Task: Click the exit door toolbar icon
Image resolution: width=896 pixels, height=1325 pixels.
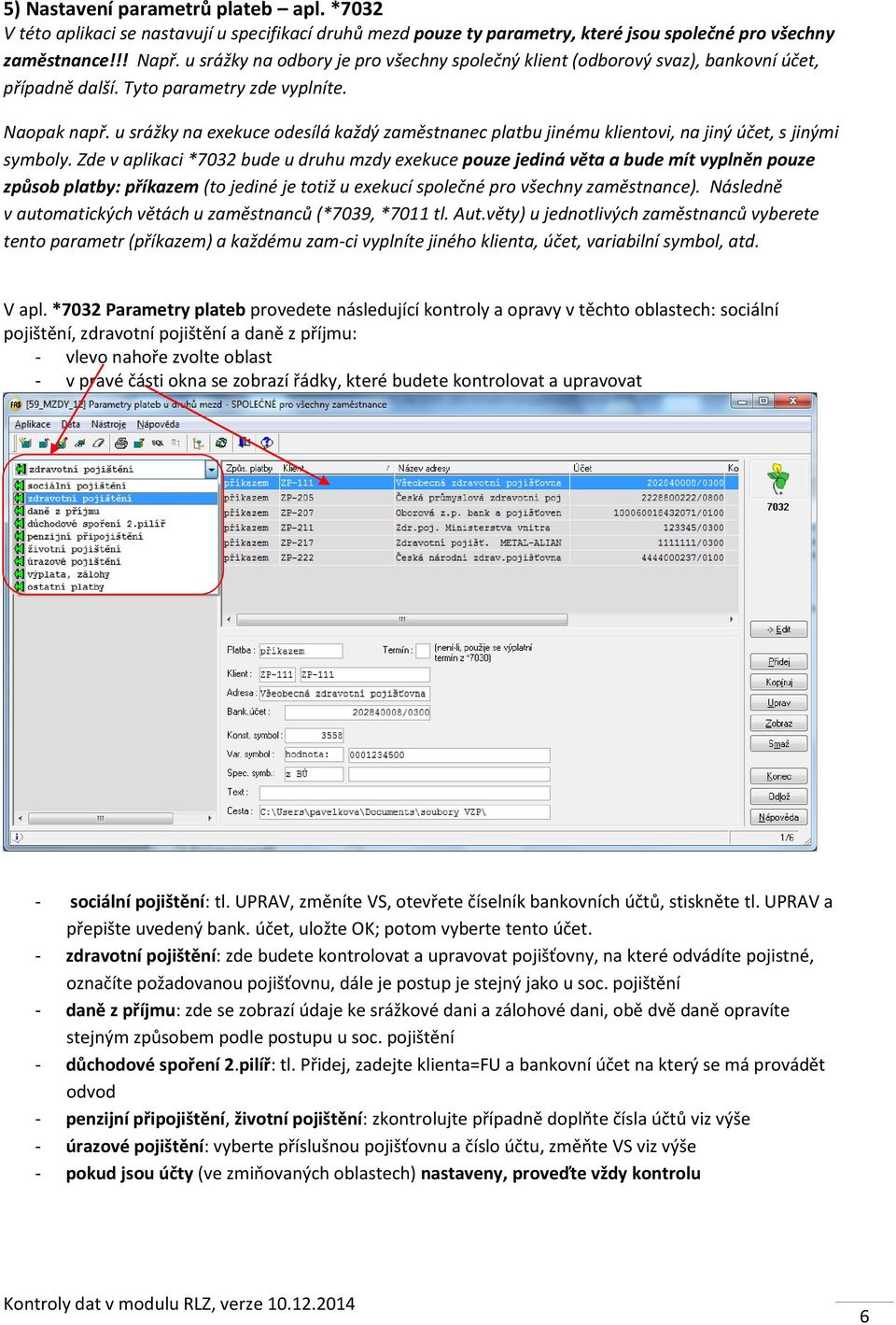Action: (x=245, y=443)
